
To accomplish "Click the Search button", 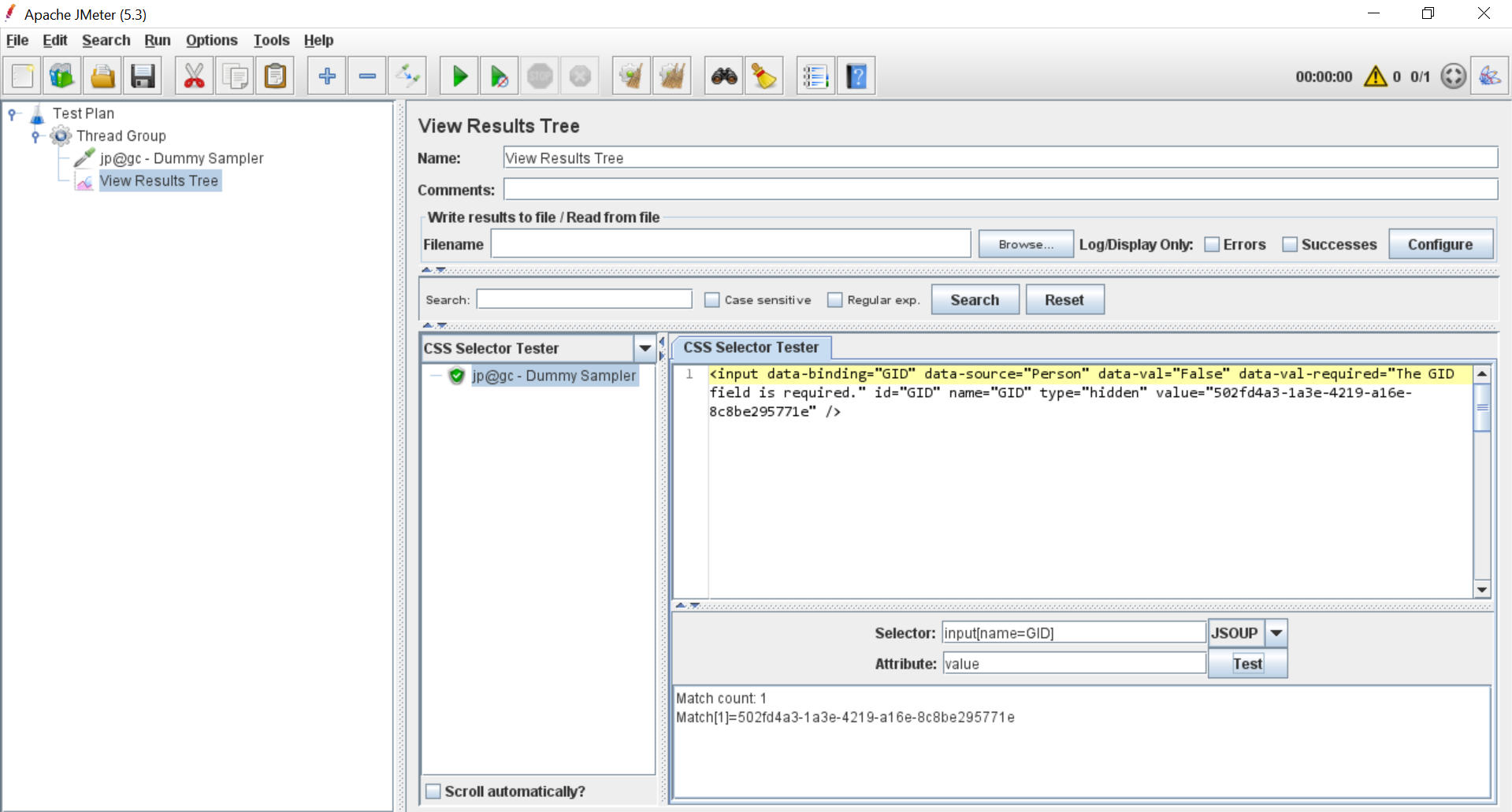I will pos(975,300).
